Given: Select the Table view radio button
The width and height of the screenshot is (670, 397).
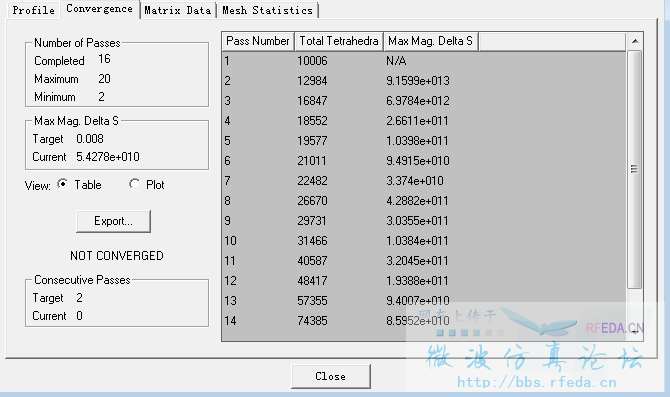Looking at the screenshot, I should [62, 184].
